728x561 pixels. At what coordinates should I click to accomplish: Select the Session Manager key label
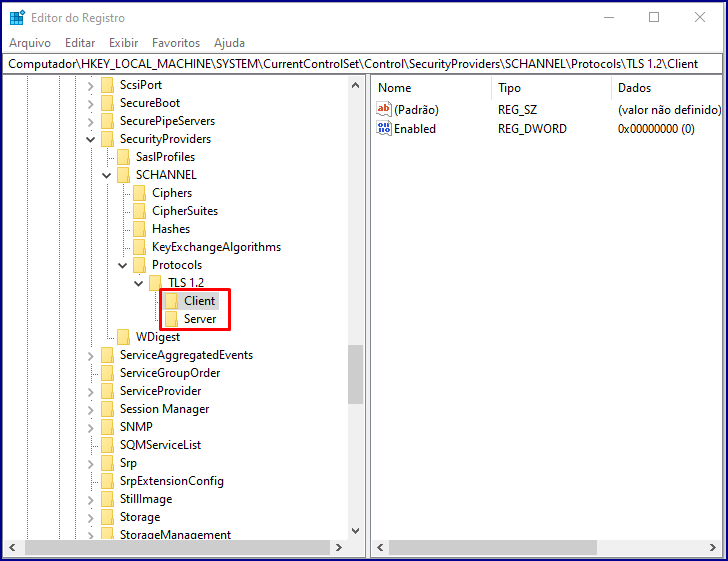point(165,409)
